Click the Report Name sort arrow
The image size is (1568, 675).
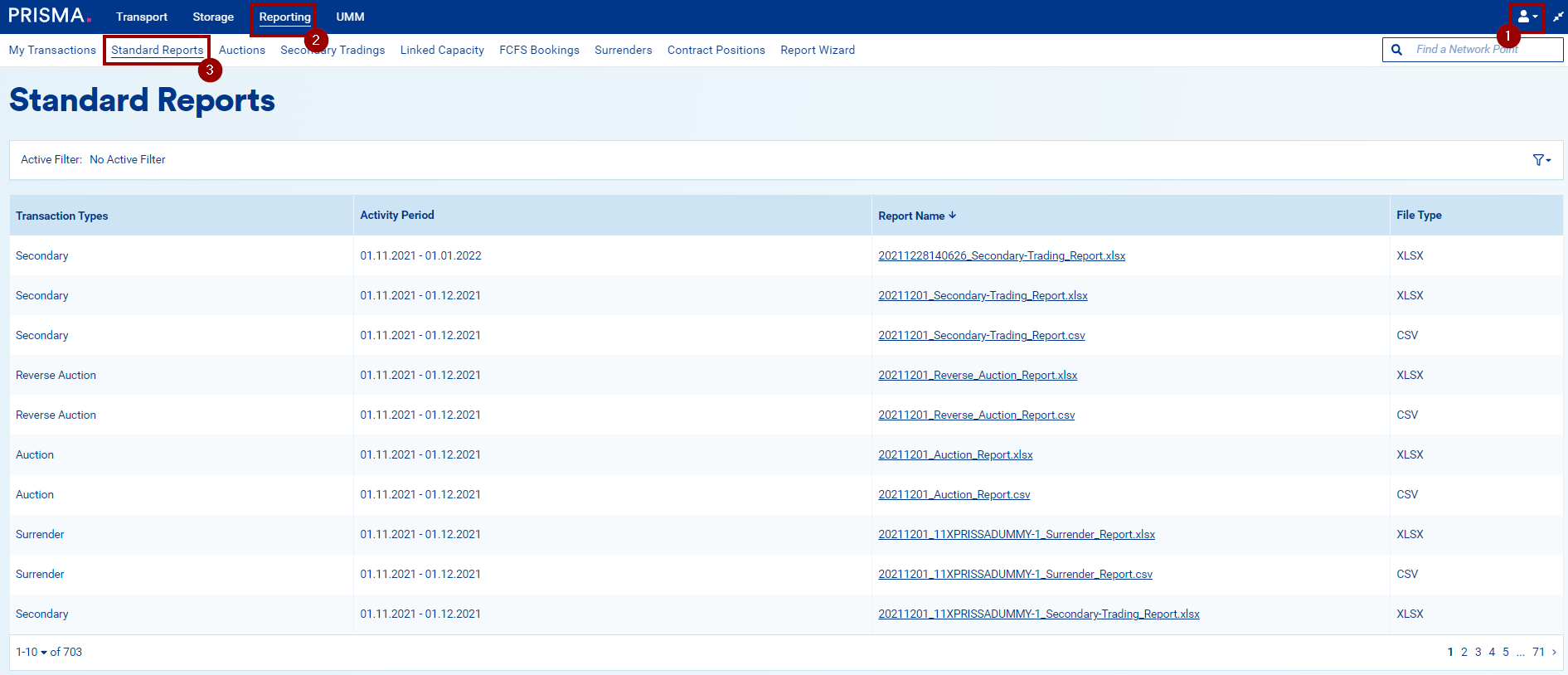(953, 216)
